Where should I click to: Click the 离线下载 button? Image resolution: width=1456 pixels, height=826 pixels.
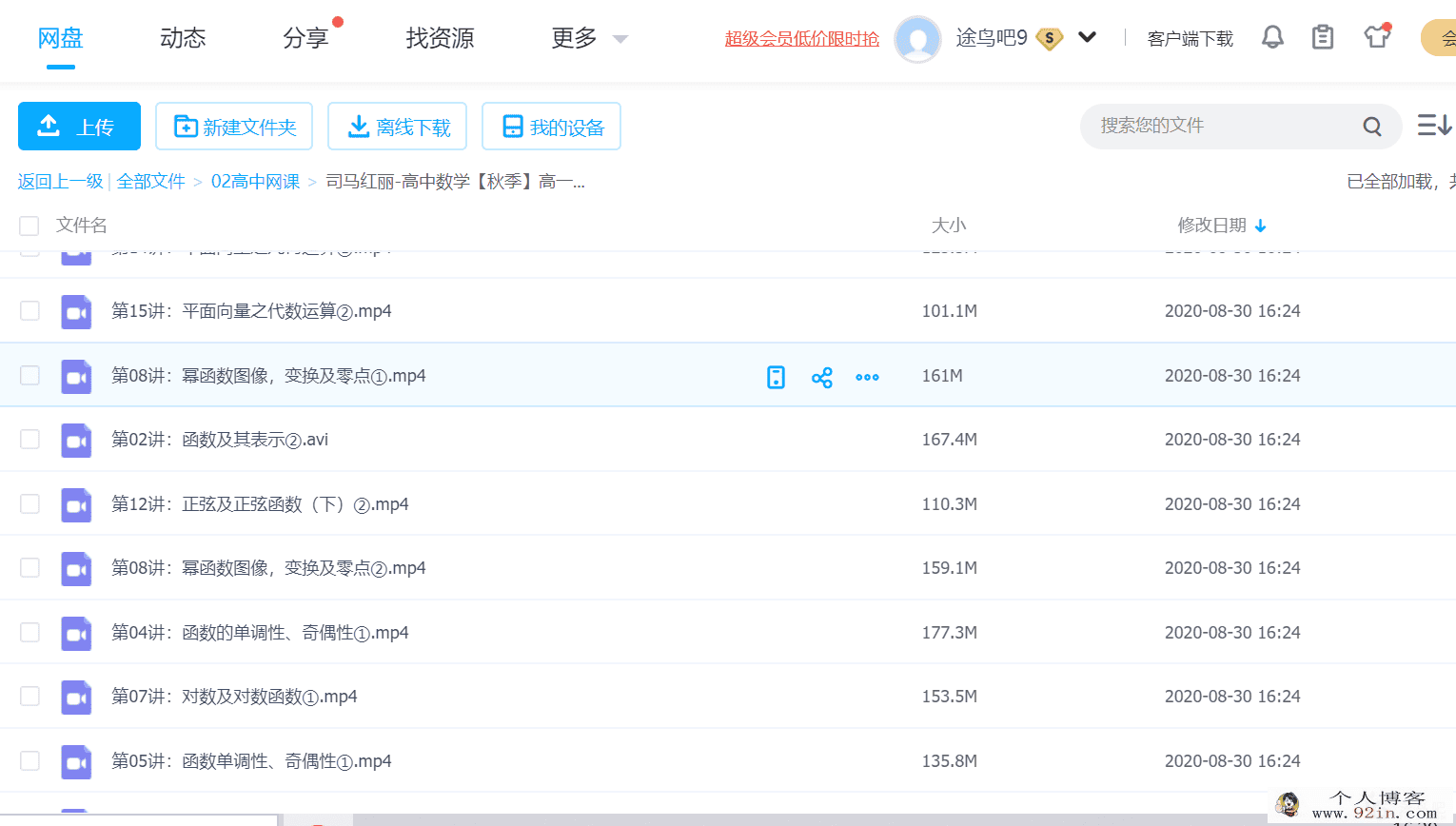coord(397,126)
